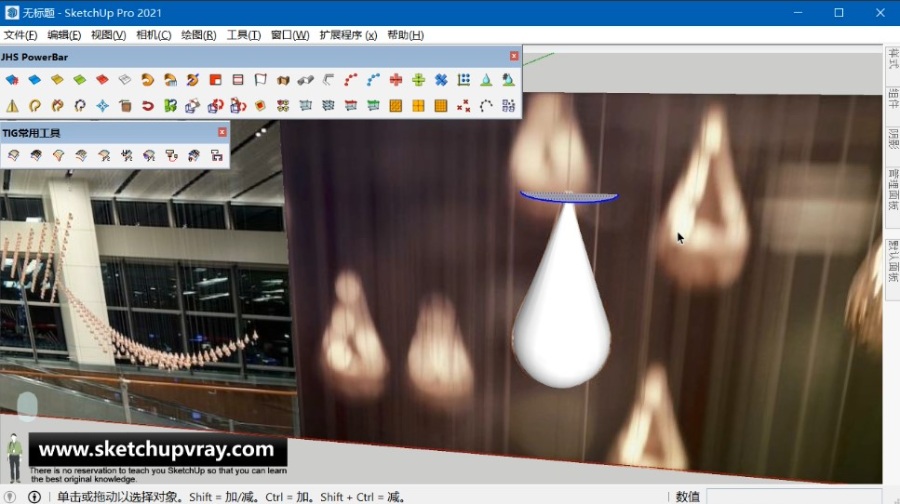Click the dashed arc icon in PowerBar

click(486, 106)
